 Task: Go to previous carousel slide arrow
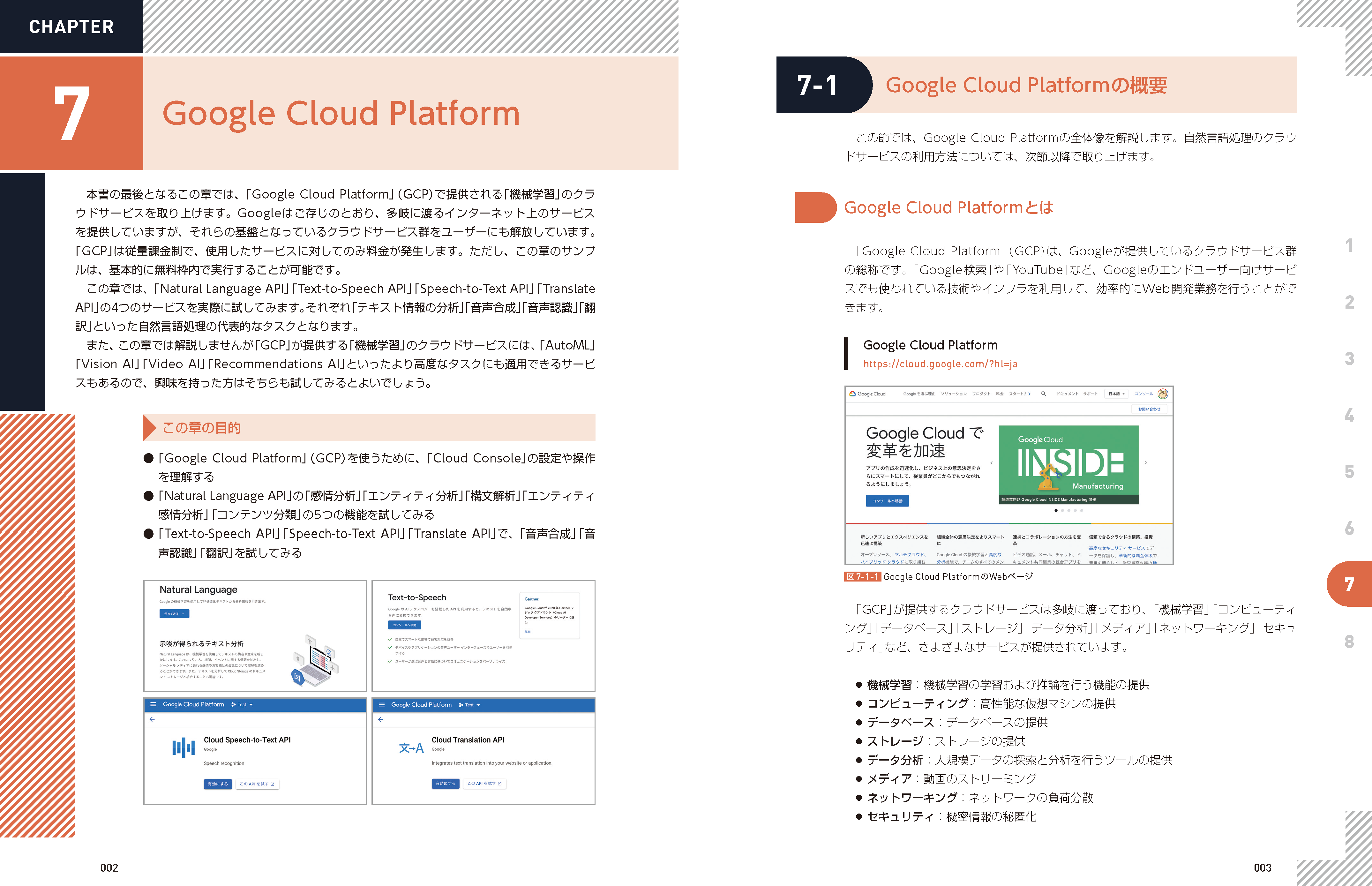point(991,462)
